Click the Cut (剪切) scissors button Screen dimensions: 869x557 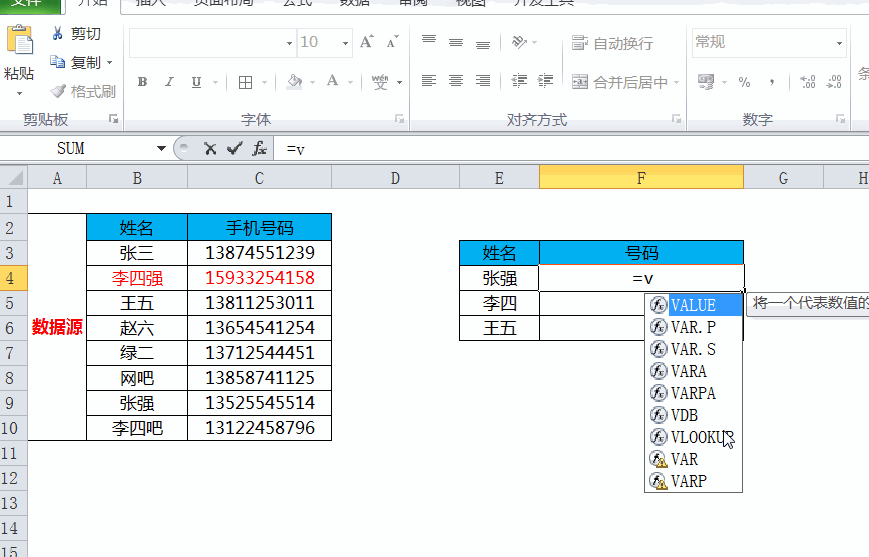click(76, 34)
